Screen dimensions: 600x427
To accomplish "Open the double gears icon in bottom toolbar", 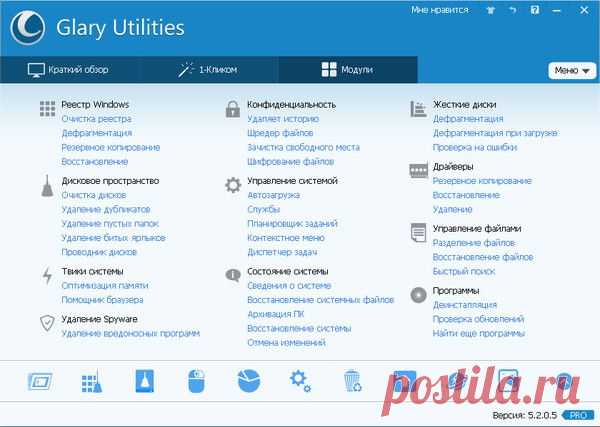I will tap(300, 381).
